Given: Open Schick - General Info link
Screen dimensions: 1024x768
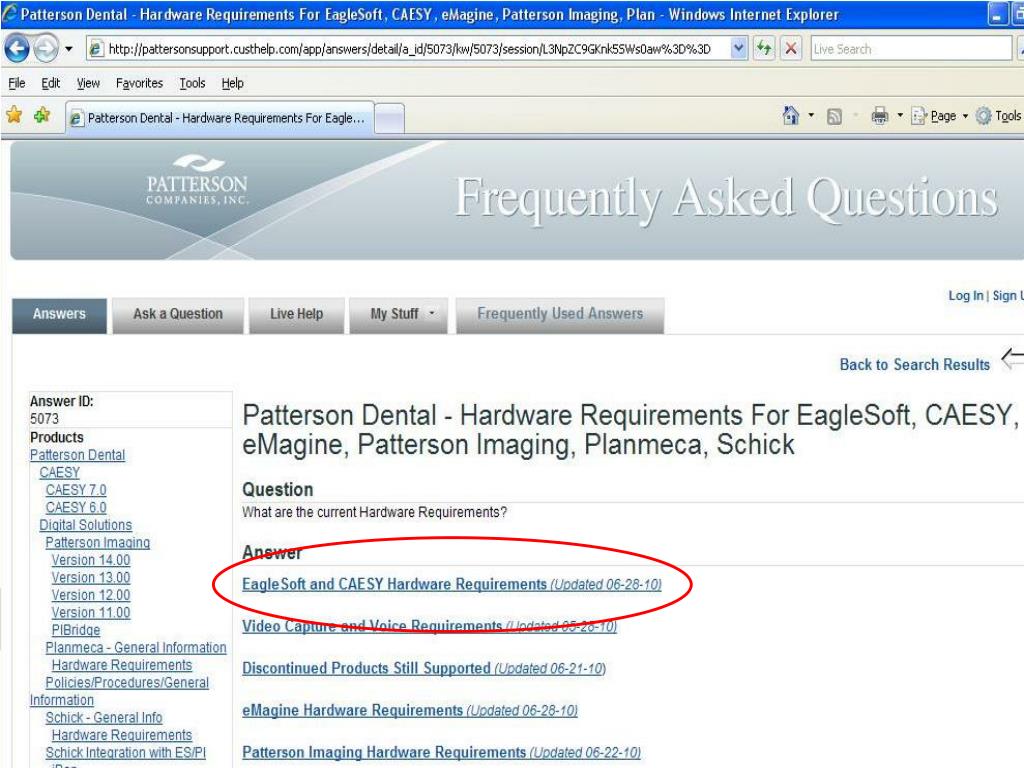Looking at the screenshot, I should (x=104, y=718).
